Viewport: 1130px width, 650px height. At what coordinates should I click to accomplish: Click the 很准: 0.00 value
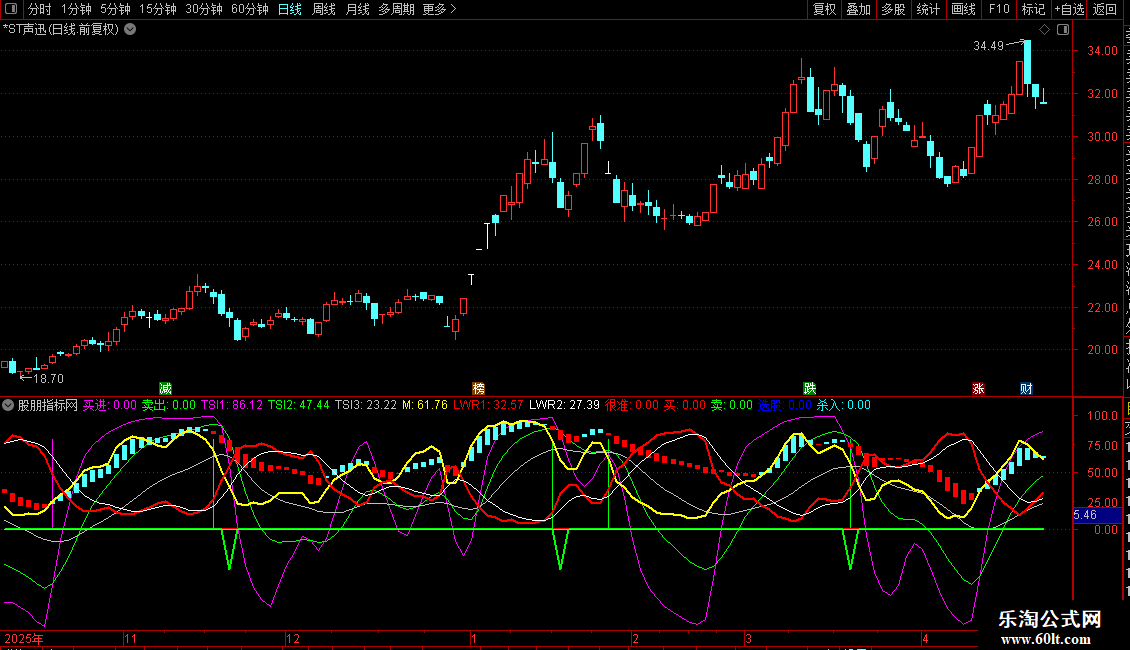point(632,405)
